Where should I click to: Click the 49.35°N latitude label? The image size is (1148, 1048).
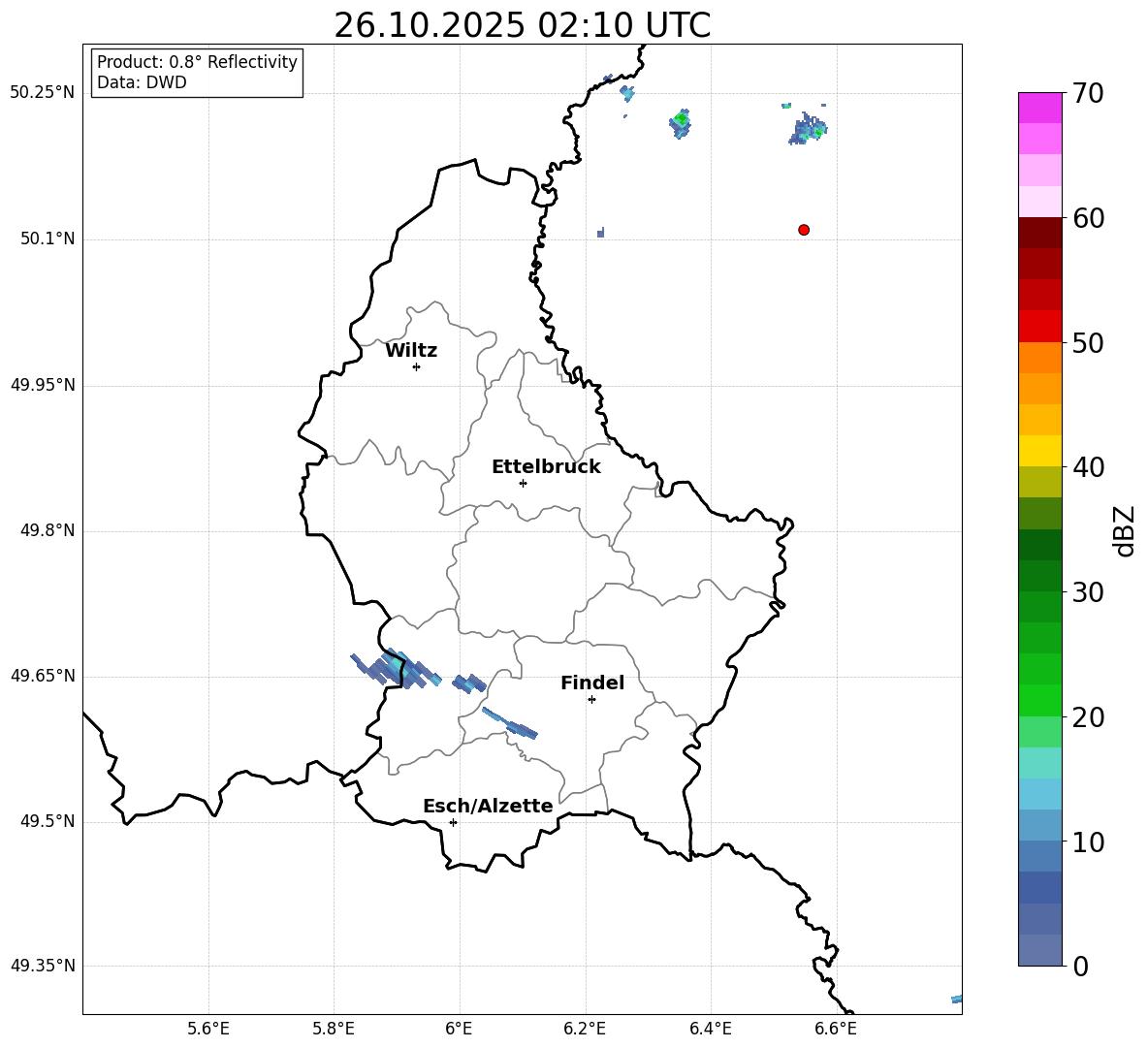[43, 966]
